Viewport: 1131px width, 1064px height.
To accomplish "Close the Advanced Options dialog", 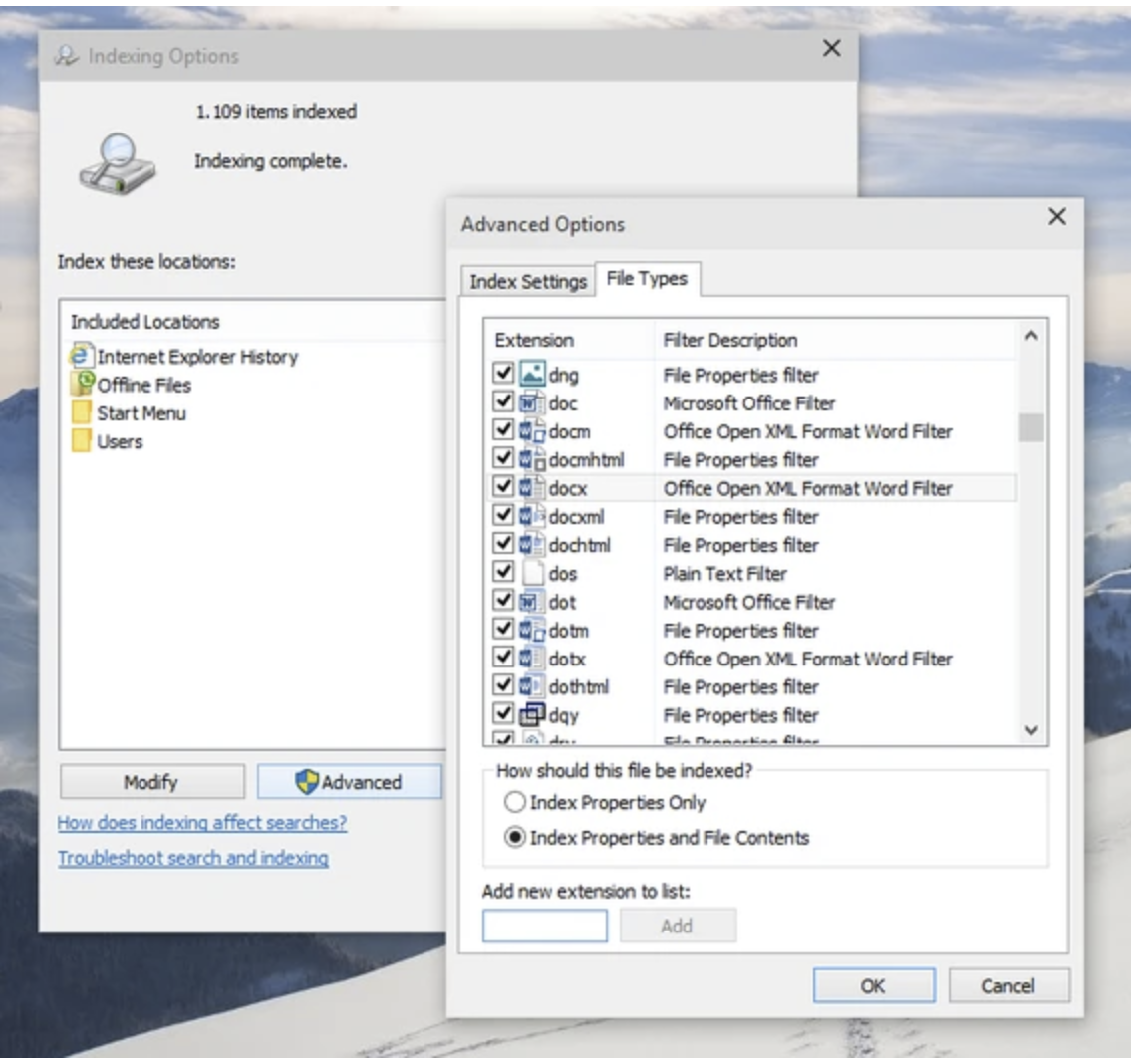I will click(1056, 216).
